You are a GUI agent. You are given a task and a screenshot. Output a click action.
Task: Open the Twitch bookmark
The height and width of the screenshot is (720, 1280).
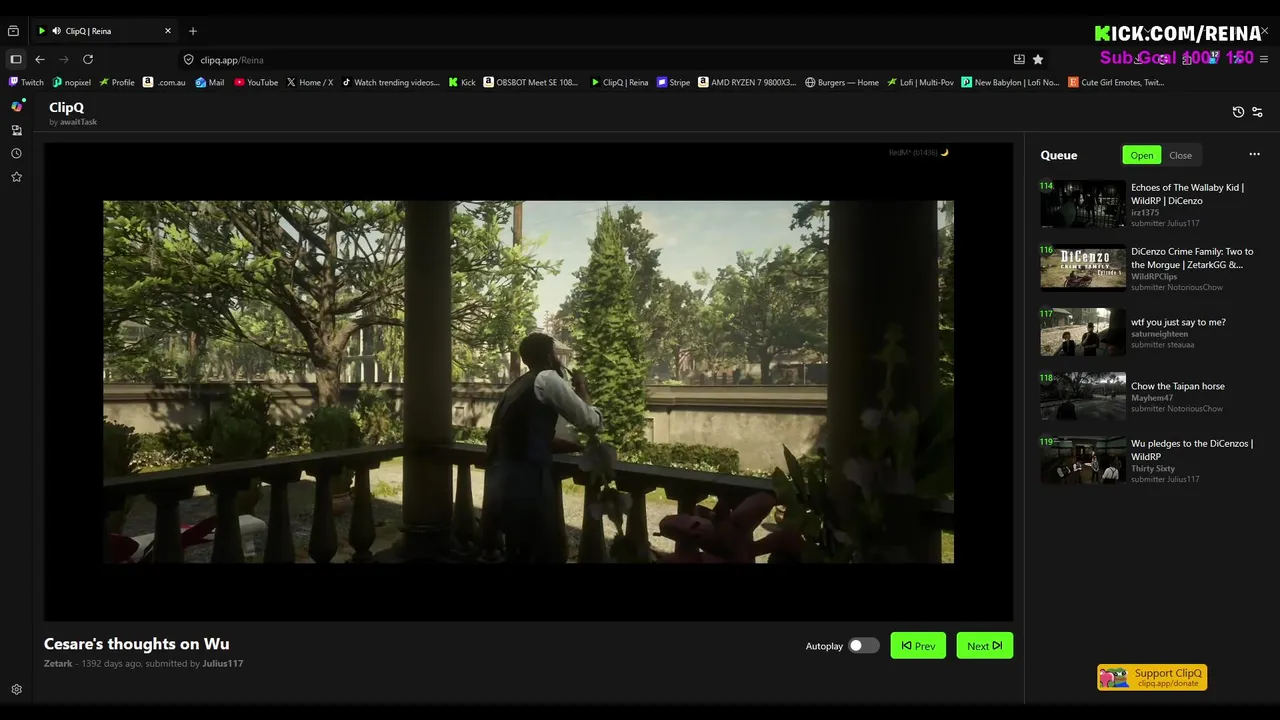pyautogui.click(x=27, y=82)
